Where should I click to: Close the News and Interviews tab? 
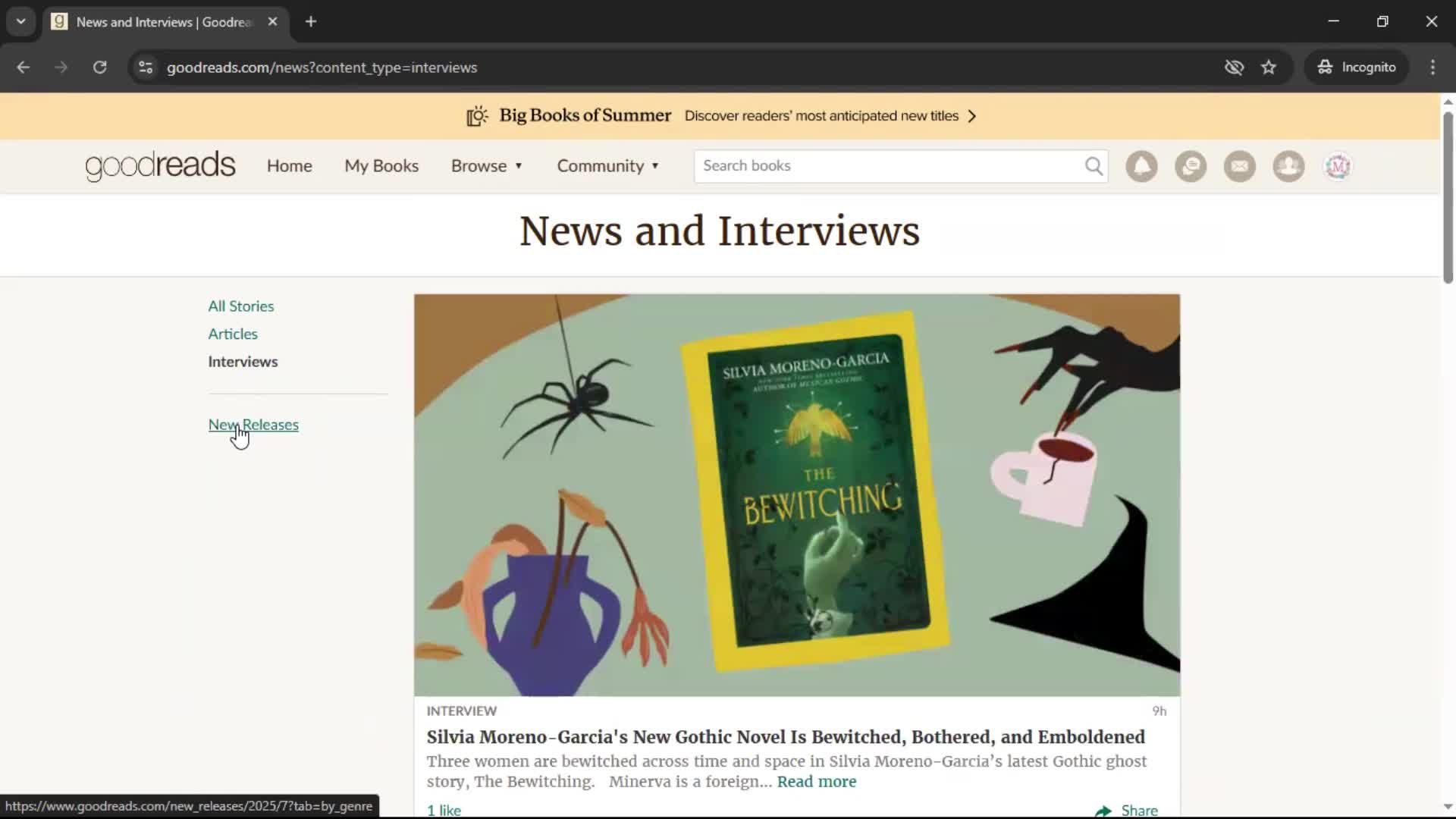(272, 22)
